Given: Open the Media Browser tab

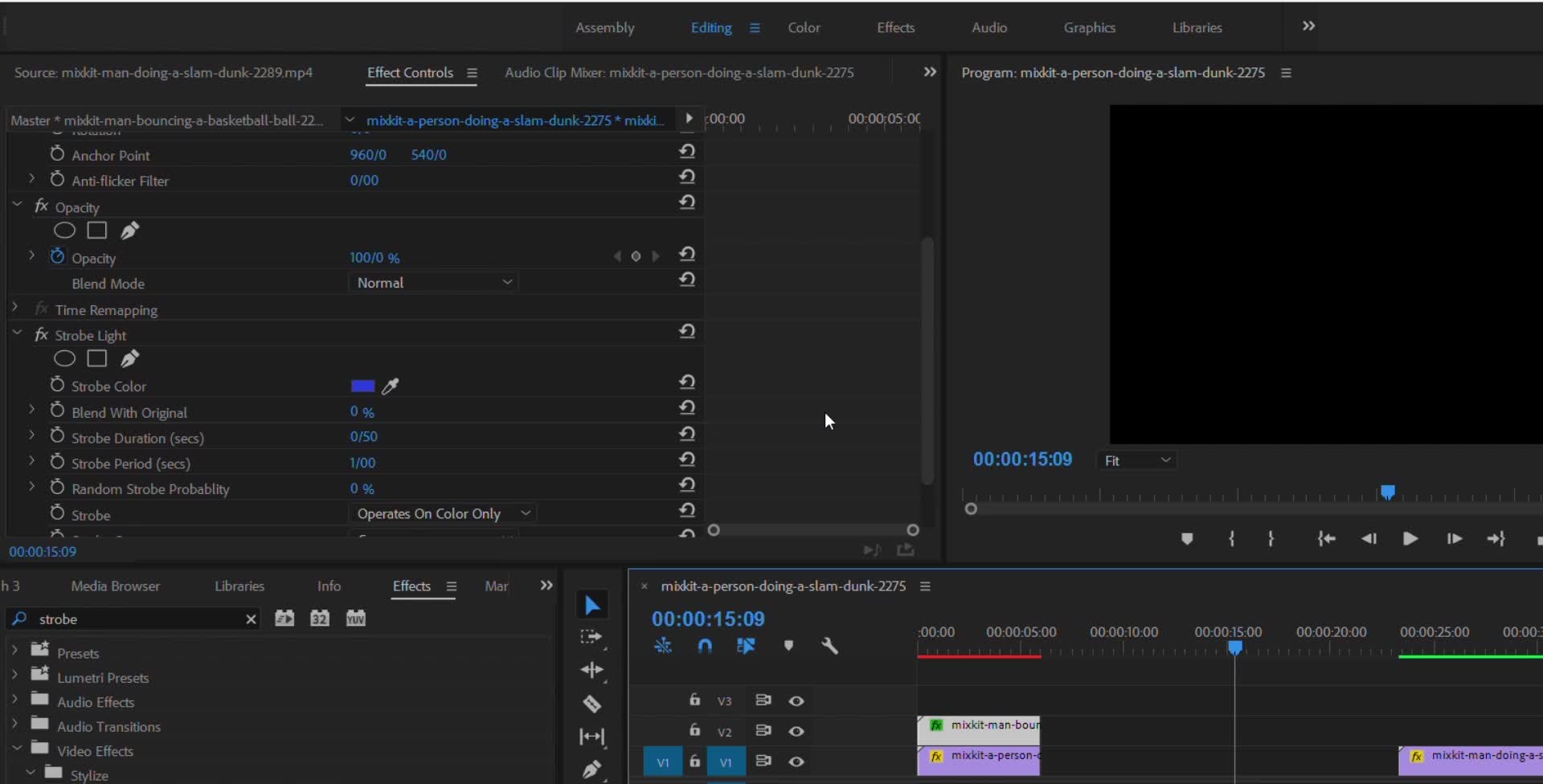Looking at the screenshot, I should 115,586.
